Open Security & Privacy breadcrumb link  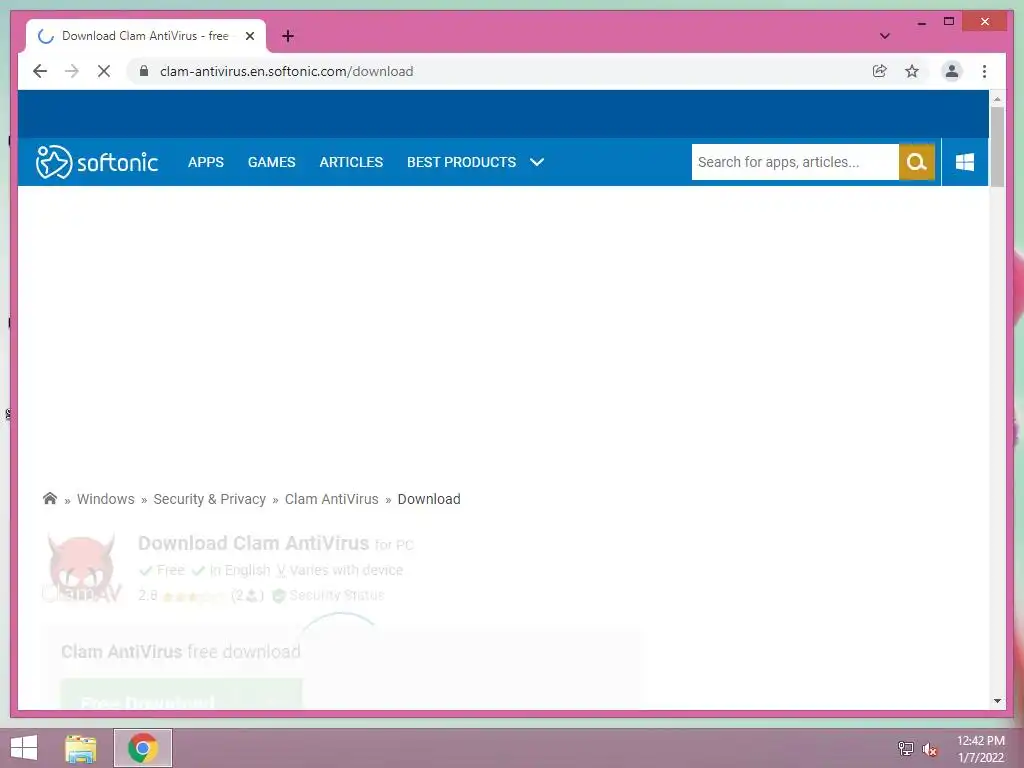coord(210,499)
